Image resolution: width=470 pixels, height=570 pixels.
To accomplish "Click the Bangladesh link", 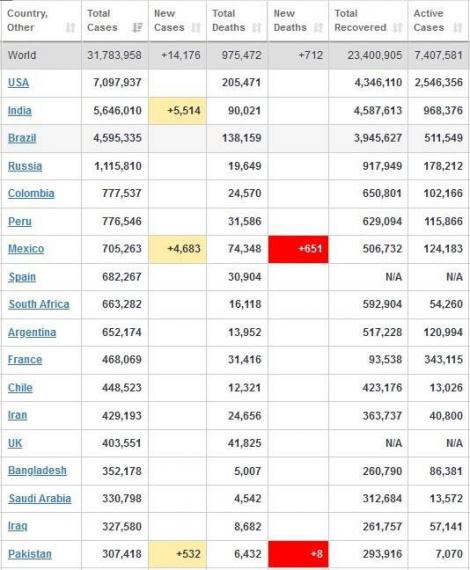I will pos(37,471).
